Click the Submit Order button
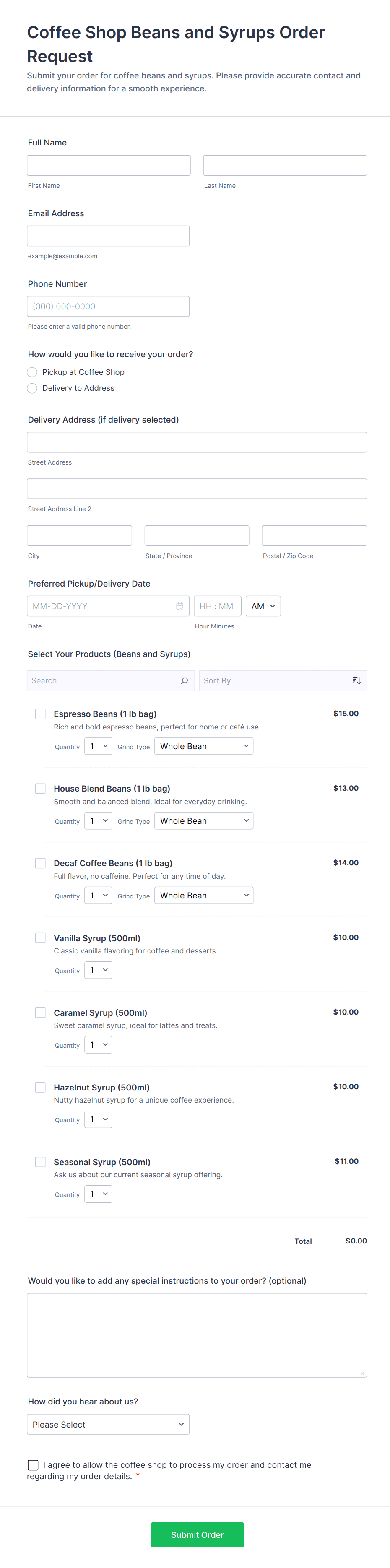Screen dimensions: 390x1568 197,1534
